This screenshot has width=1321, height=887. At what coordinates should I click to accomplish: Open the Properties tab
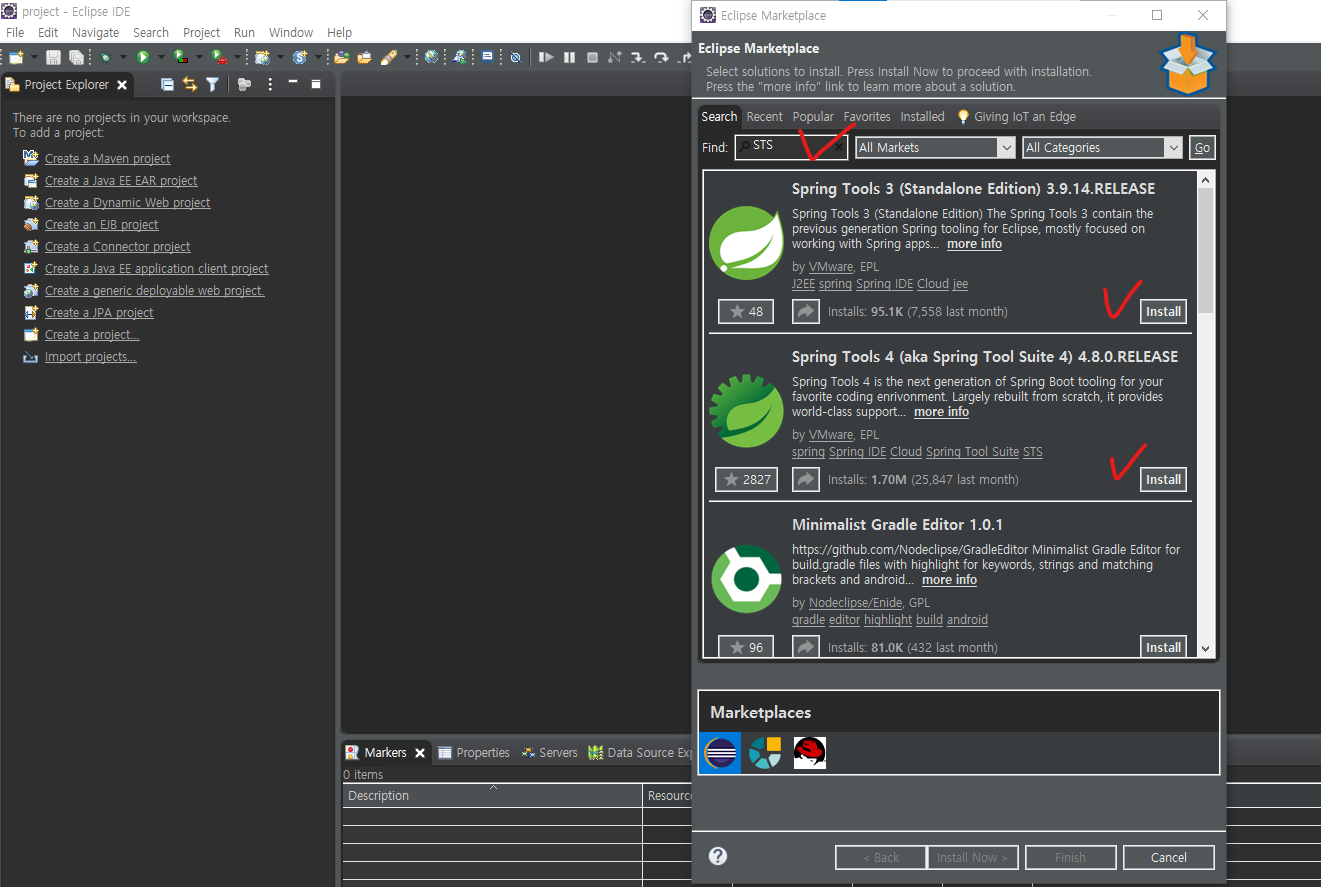click(474, 753)
